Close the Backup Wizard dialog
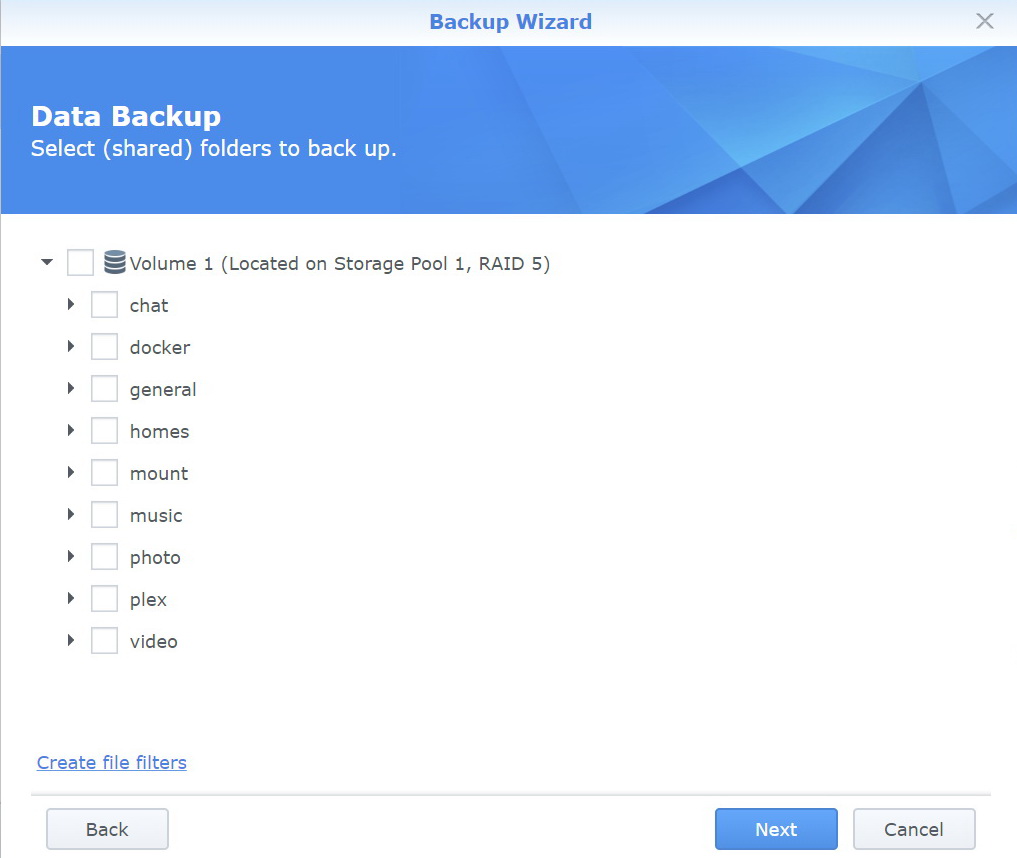 point(985,21)
